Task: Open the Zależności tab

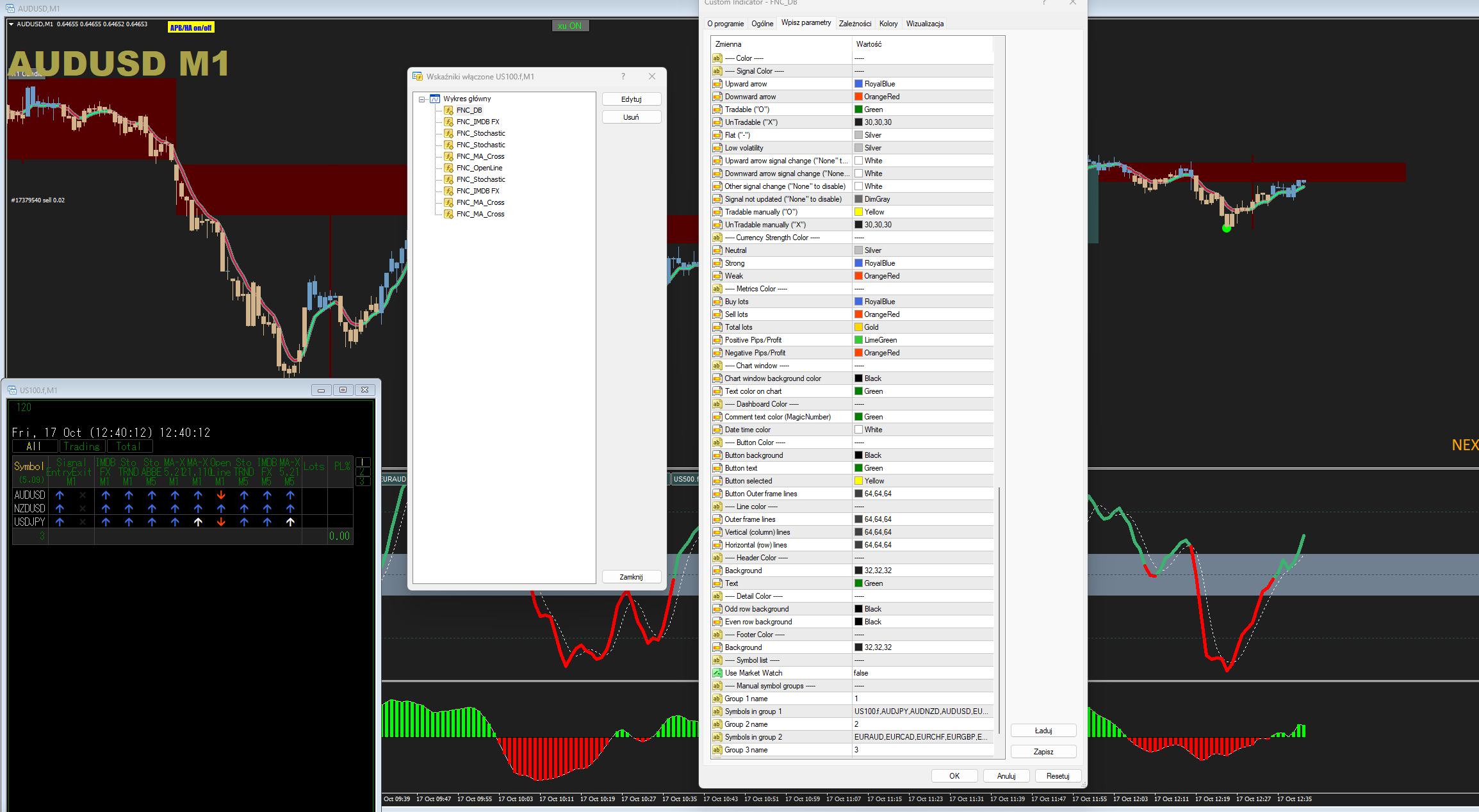Action: [x=854, y=24]
